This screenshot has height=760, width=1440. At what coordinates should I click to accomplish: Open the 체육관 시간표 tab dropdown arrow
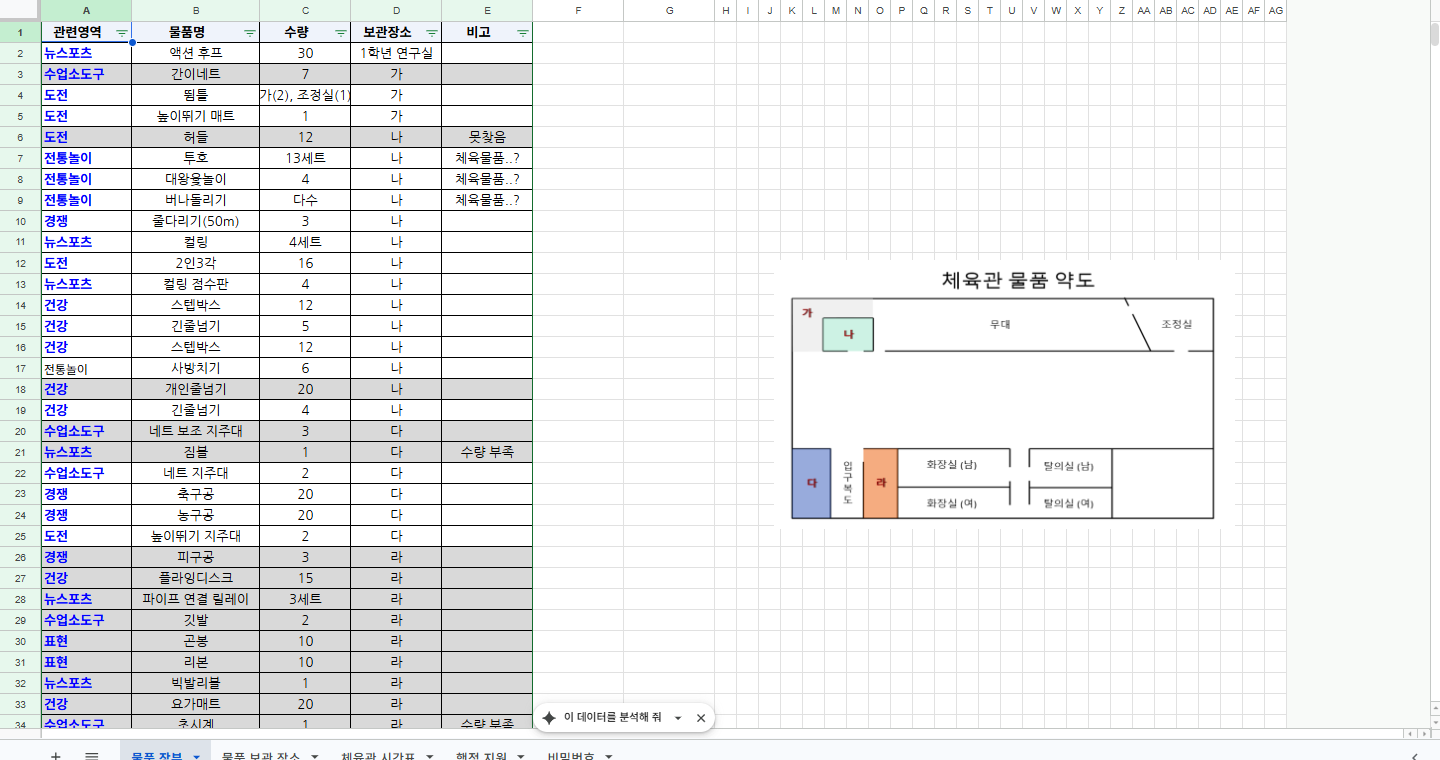[430, 756]
